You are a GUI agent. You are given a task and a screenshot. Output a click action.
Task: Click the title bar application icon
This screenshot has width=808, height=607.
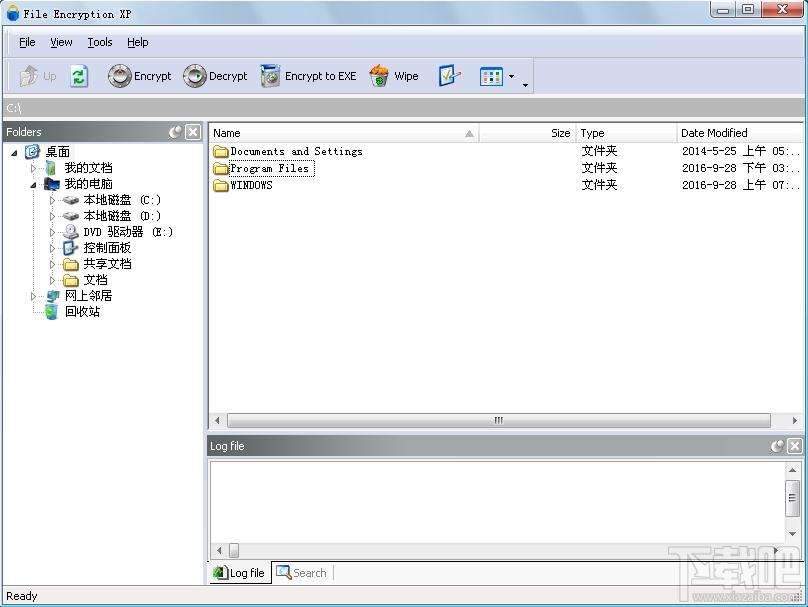(13, 13)
